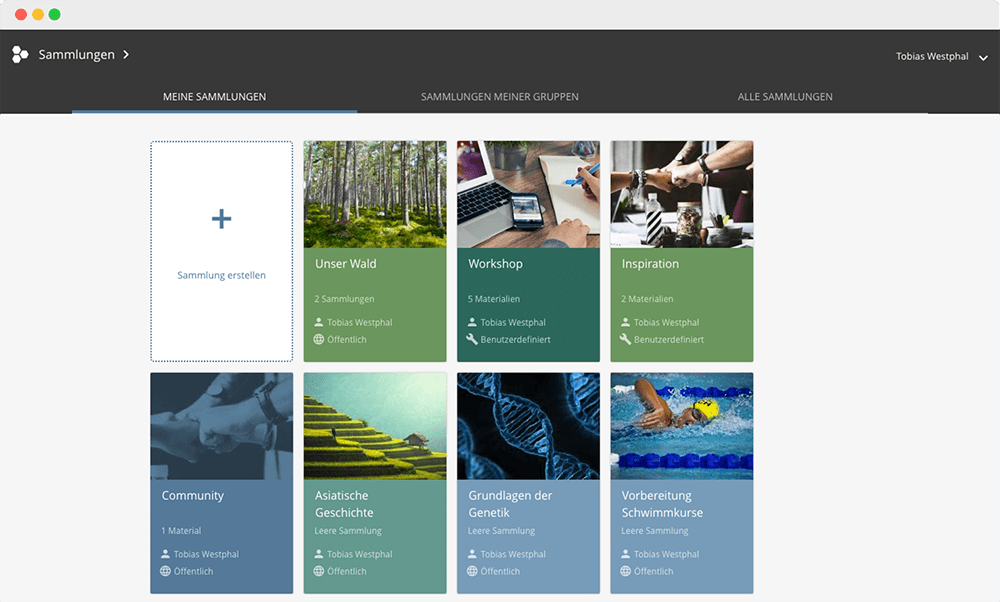Click the globe icon on Vorbereitung Schwimmkurse card

pos(626,571)
